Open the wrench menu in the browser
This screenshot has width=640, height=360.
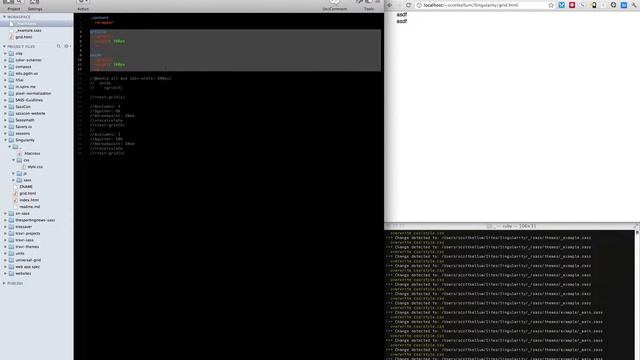click(x=634, y=5)
